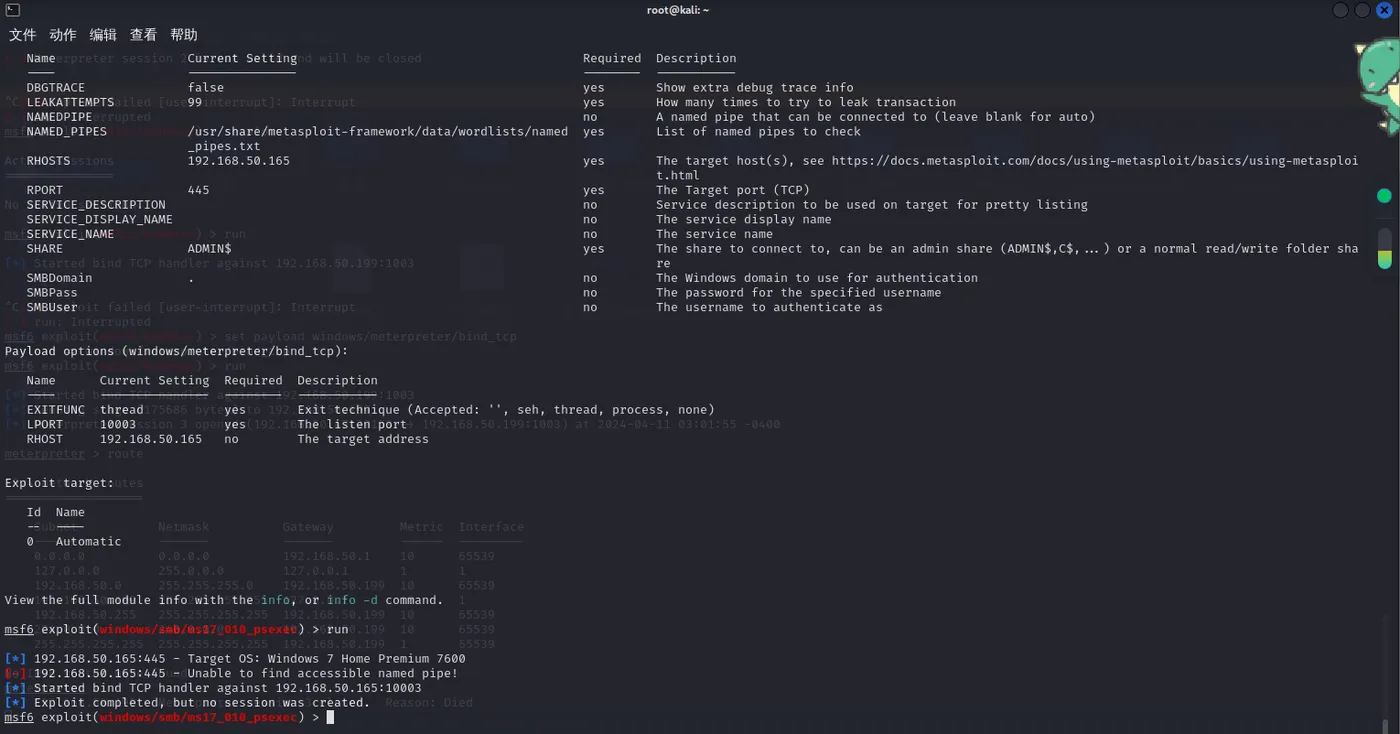Click the wordlists named_pipes.txt path value
This screenshot has width=1400, height=734.
click(x=378, y=139)
